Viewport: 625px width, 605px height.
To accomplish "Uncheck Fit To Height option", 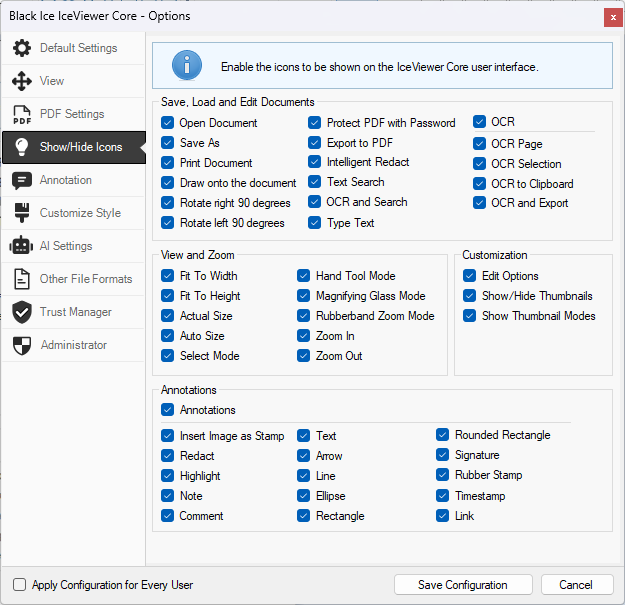I will click(167, 296).
